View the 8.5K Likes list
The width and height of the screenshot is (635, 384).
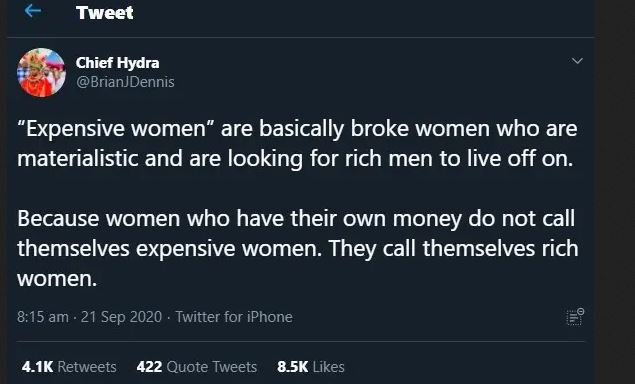pos(311,367)
